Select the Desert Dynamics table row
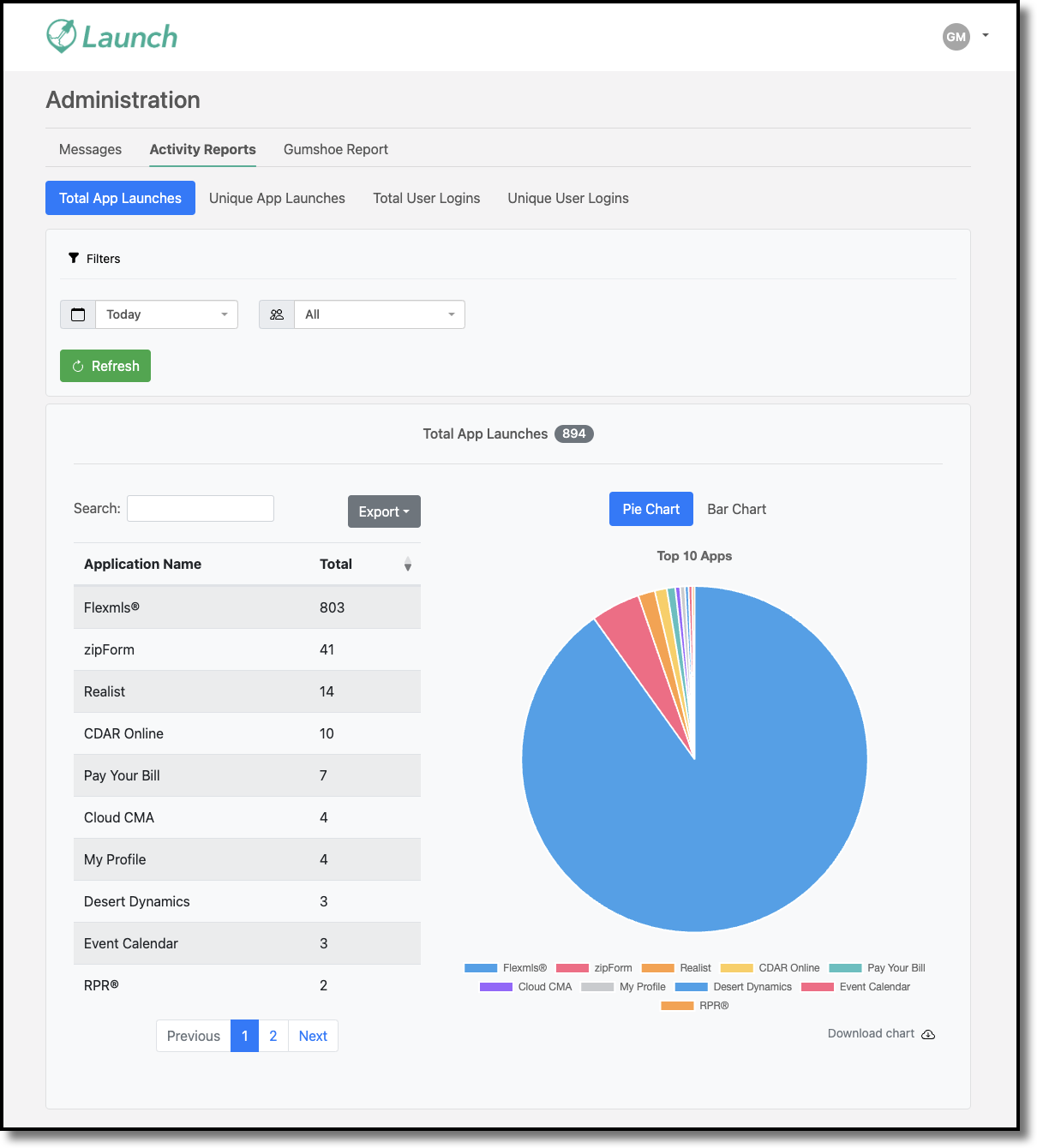Screen dimensions: 1037x1148 click(247, 901)
